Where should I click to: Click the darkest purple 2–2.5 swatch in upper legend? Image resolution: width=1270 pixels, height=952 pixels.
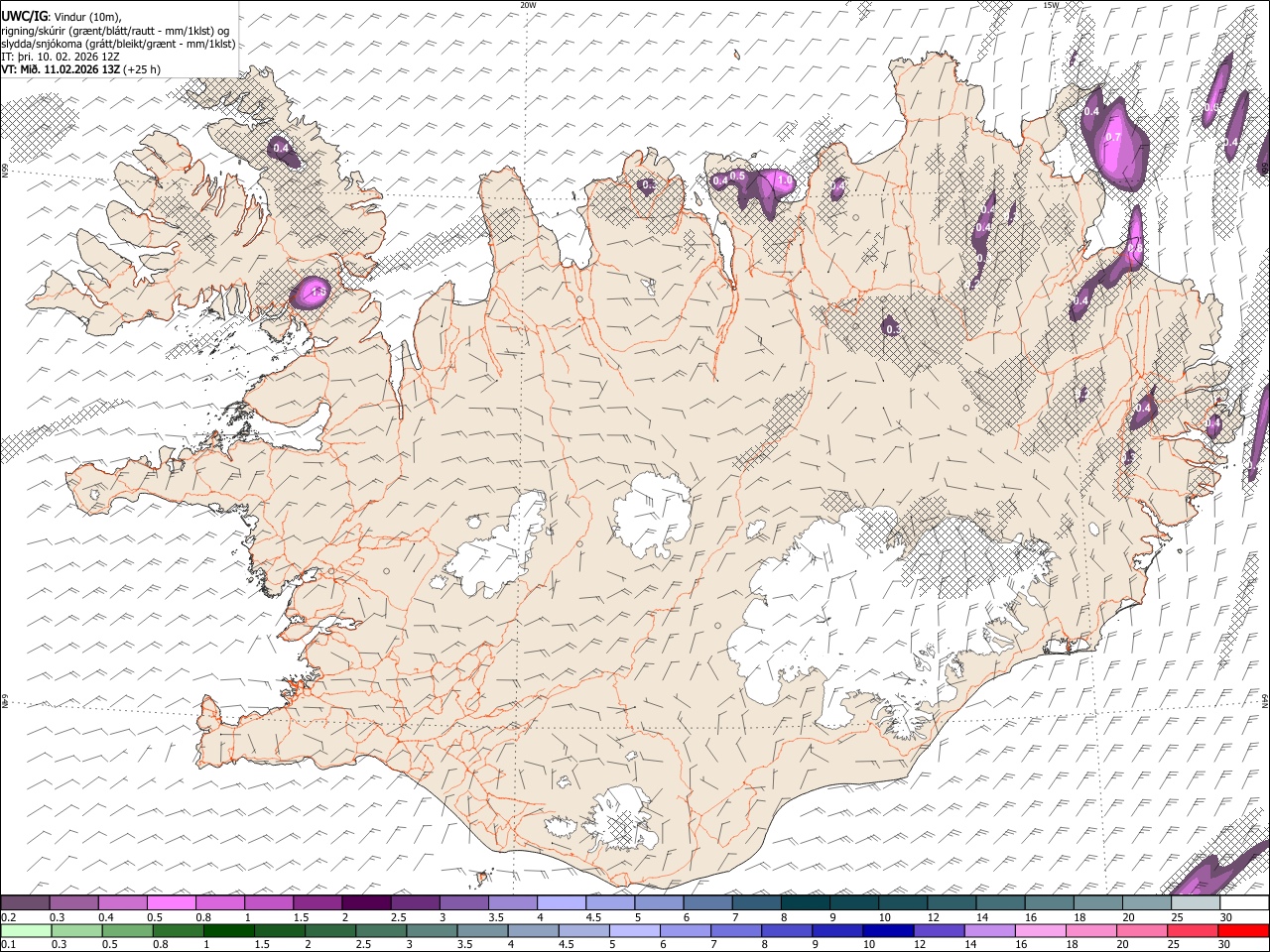366,902
